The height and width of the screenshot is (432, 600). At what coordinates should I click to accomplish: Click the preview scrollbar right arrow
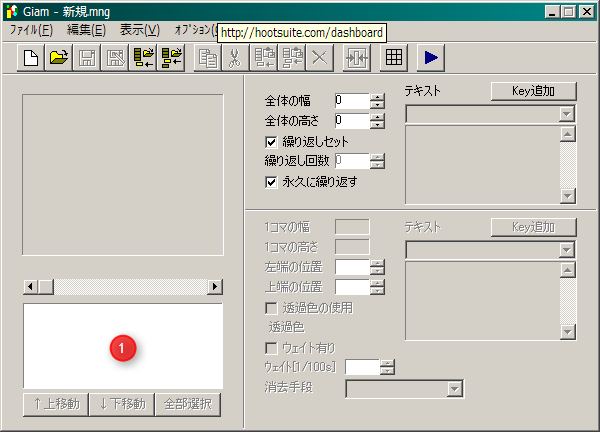coord(215,287)
